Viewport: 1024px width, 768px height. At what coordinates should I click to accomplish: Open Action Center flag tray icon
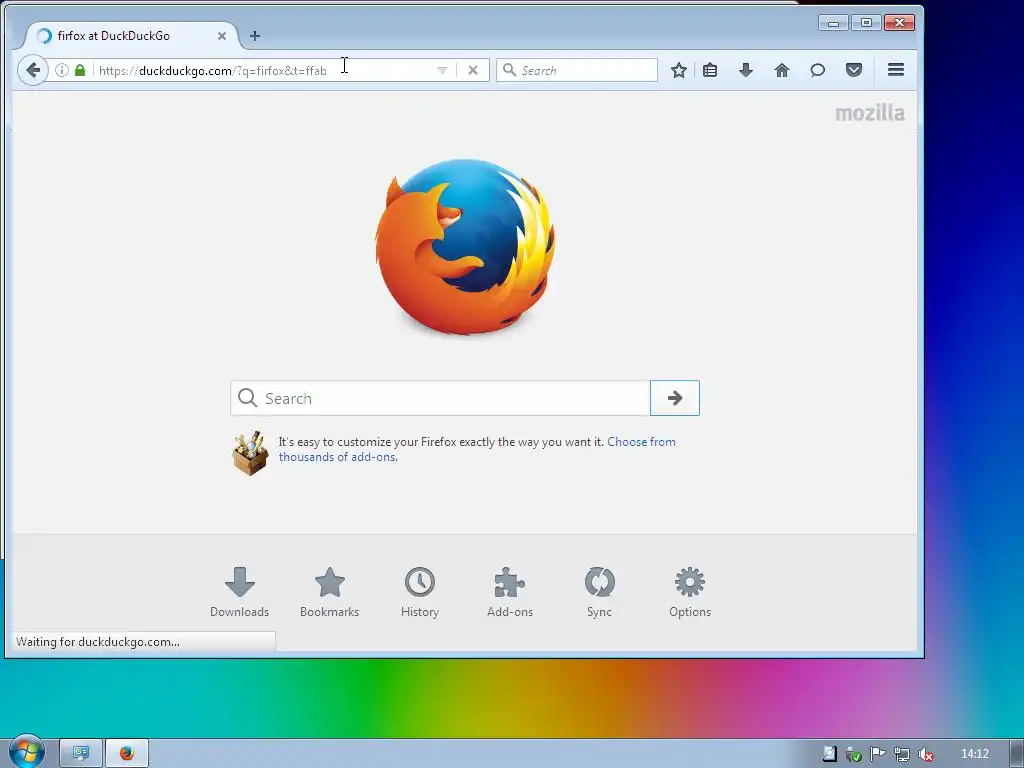[877, 754]
